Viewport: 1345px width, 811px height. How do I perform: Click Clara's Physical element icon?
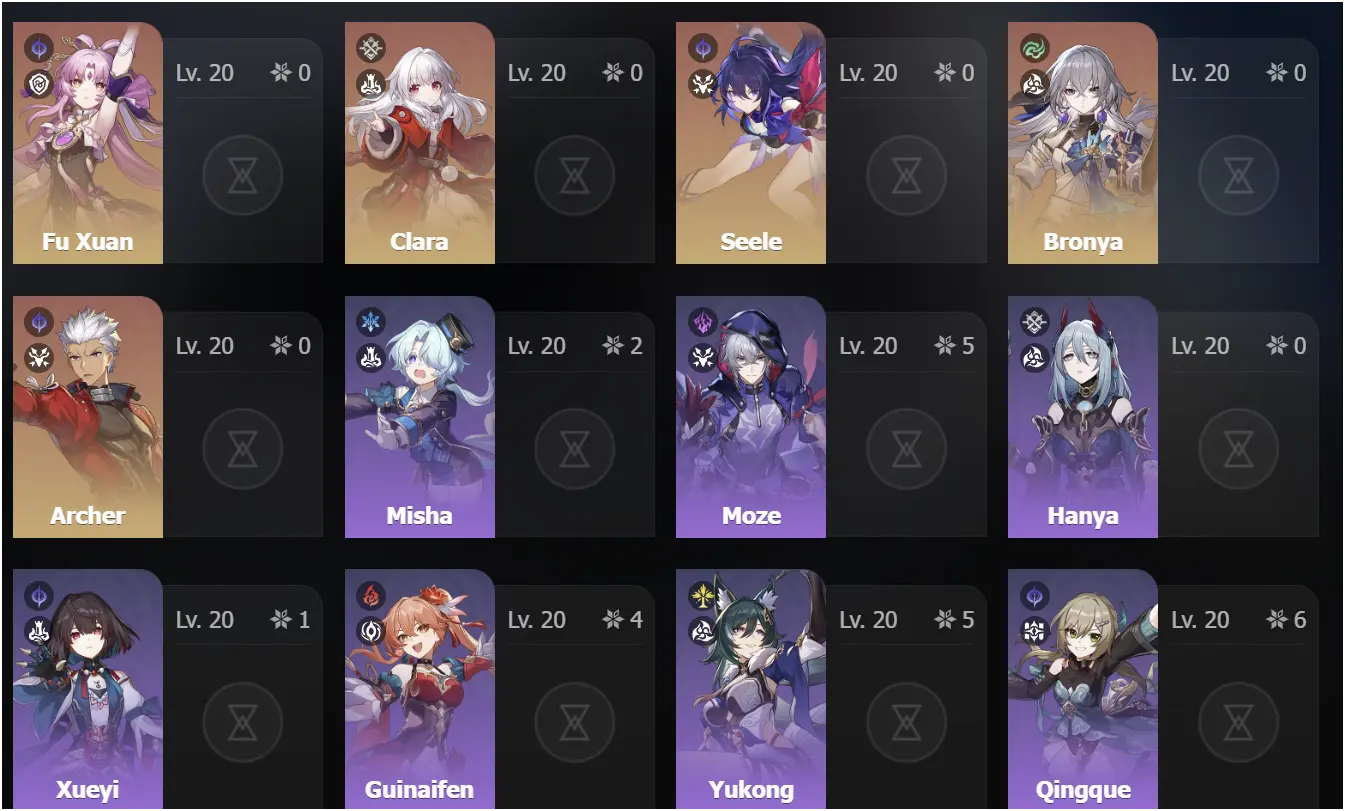(x=371, y=47)
